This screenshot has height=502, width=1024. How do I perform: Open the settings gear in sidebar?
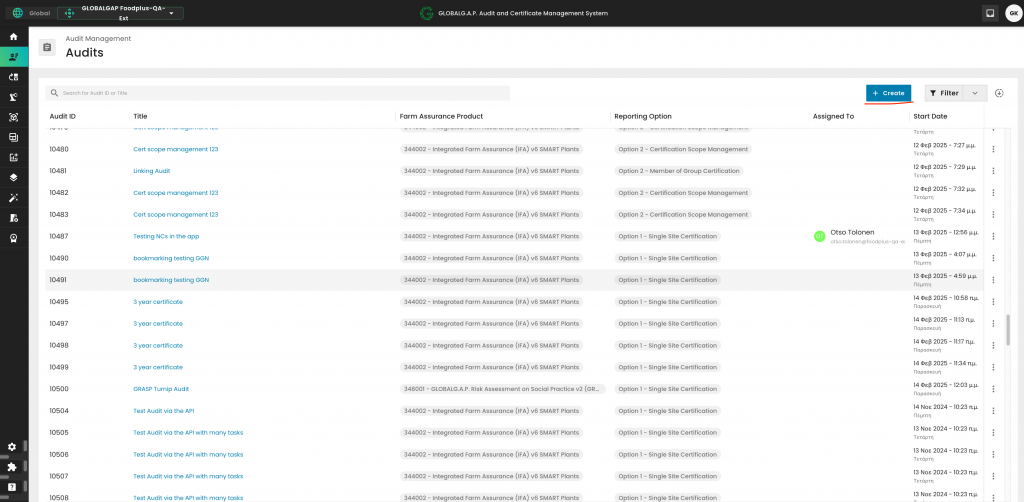pos(12,447)
